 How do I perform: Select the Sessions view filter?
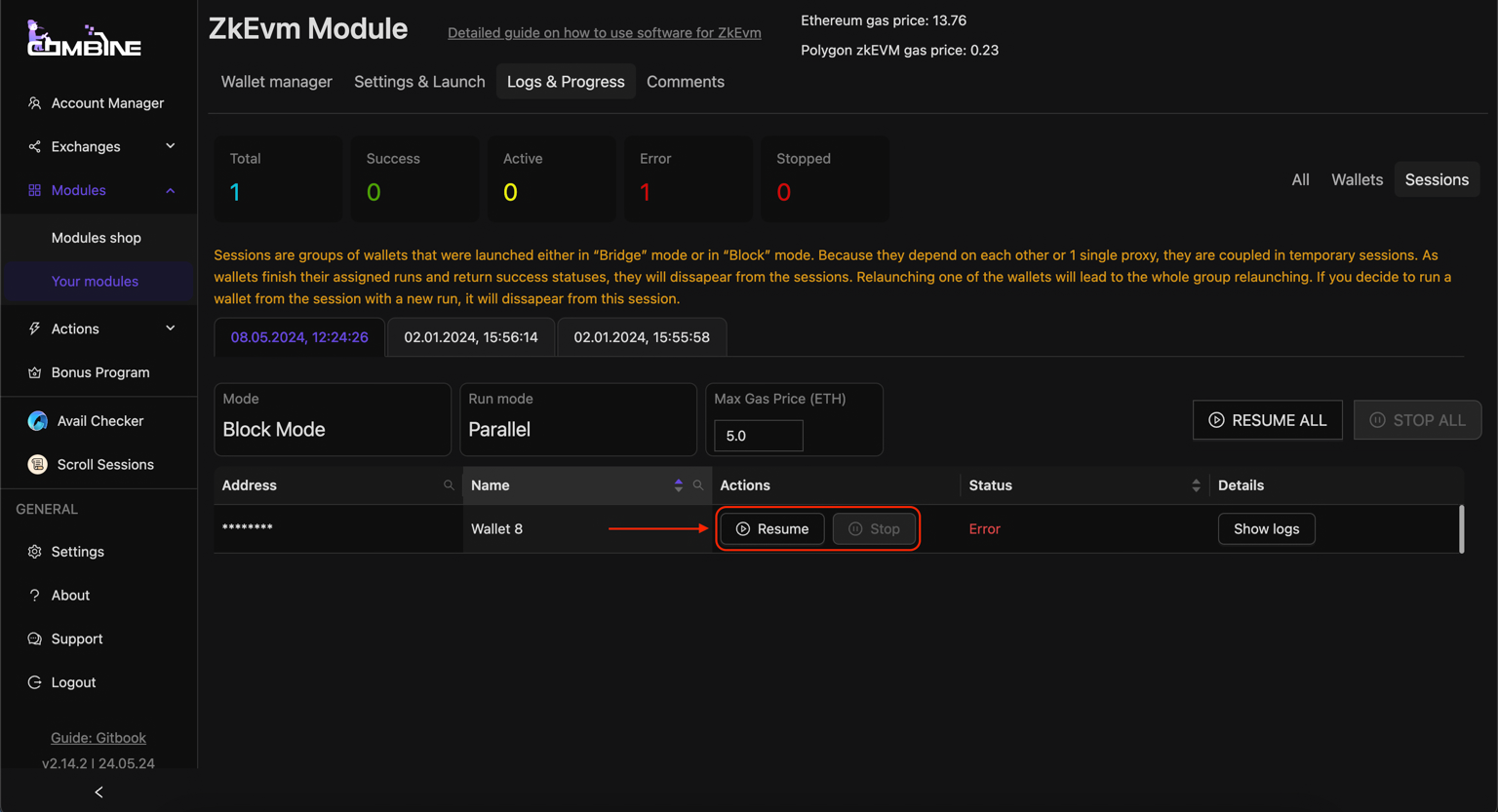pyautogui.click(x=1436, y=179)
